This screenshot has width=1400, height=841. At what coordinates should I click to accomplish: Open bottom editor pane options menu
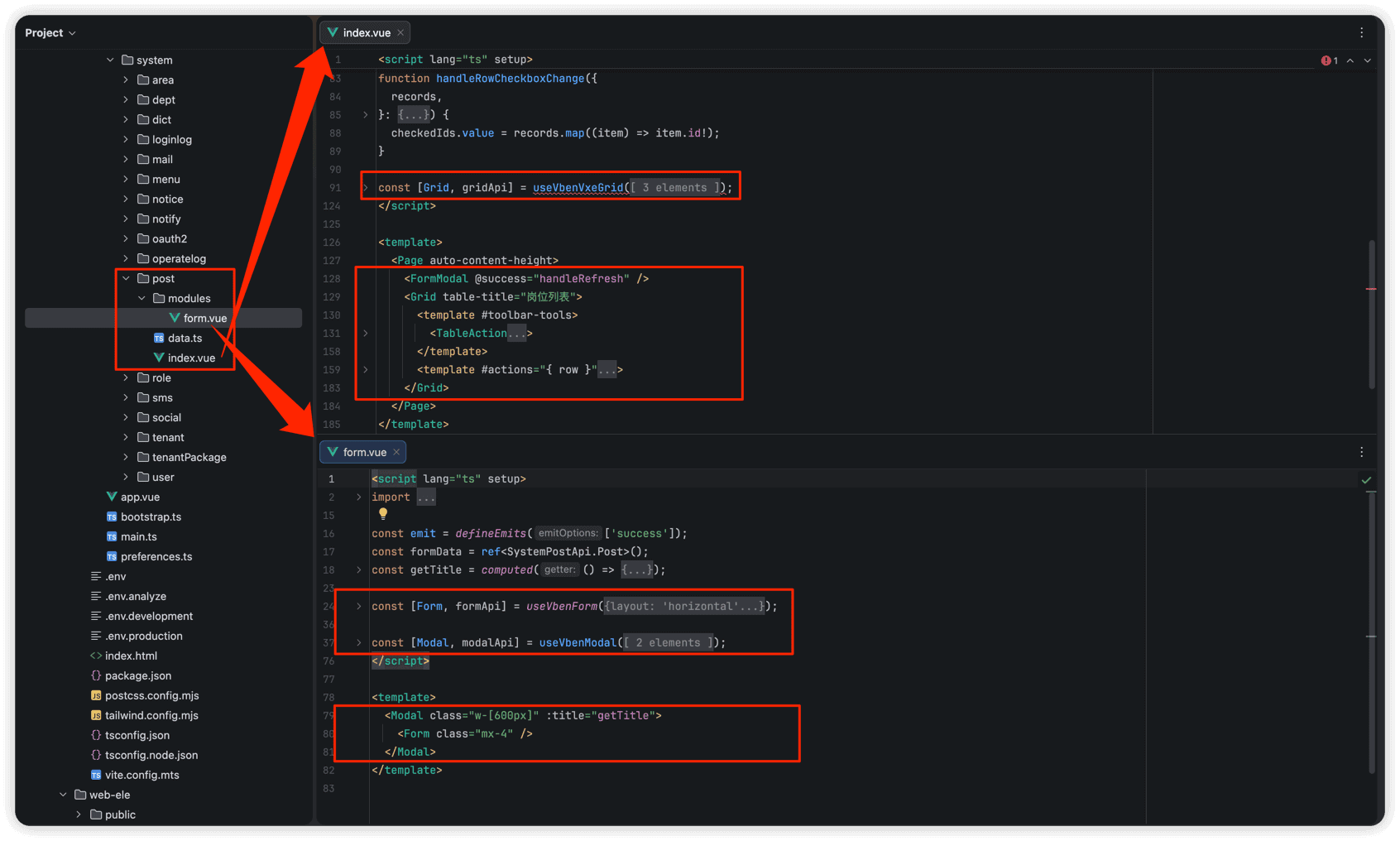pyautogui.click(x=1361, y=452)
